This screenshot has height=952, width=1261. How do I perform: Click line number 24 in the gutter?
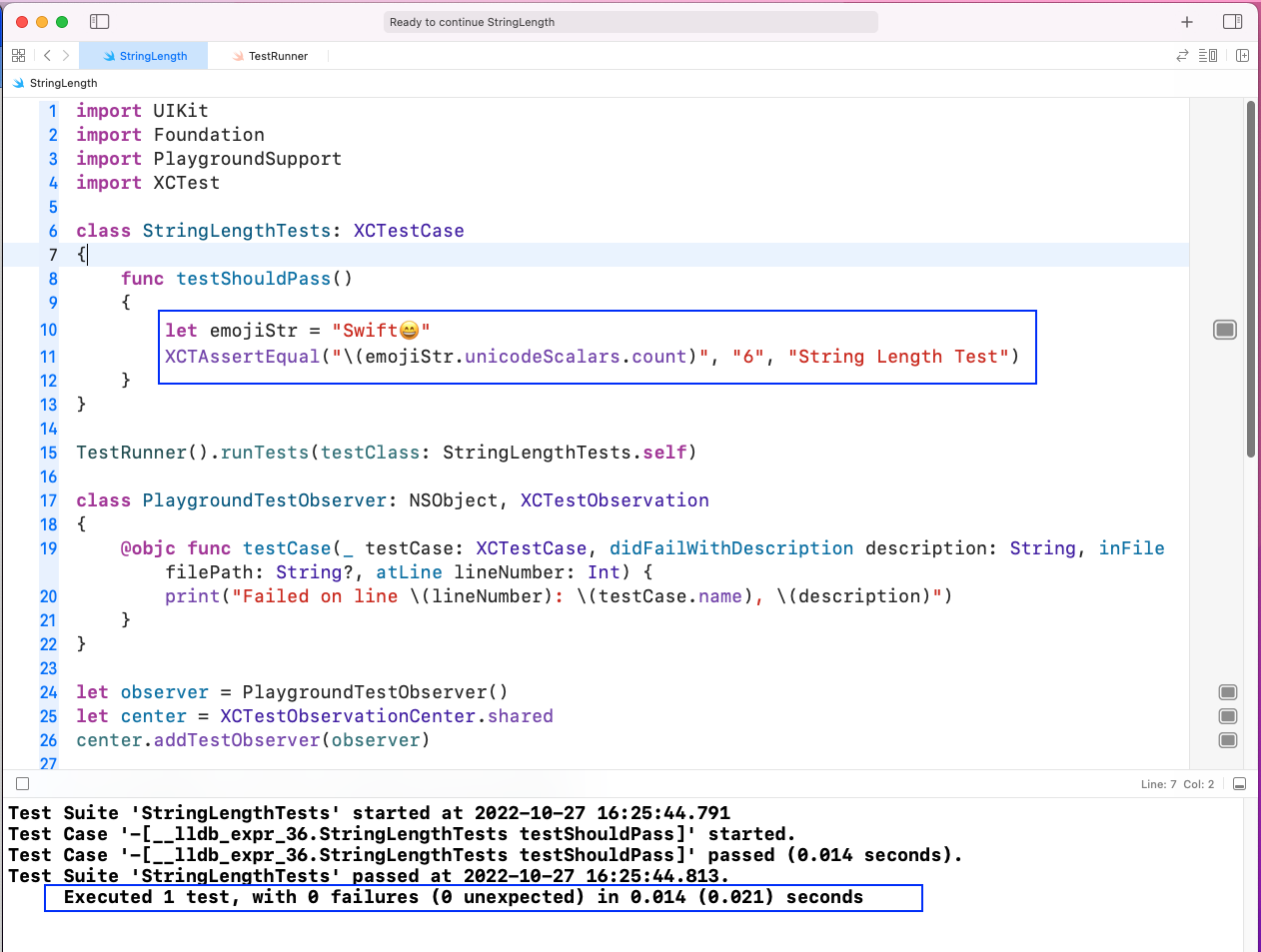click(x=49, y=692)
